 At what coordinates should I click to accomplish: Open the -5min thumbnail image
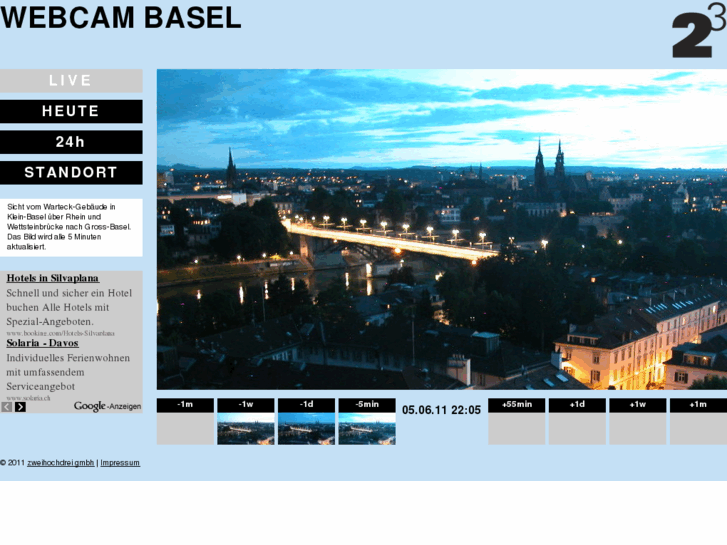pyautogui.click(x=367, y=429)
